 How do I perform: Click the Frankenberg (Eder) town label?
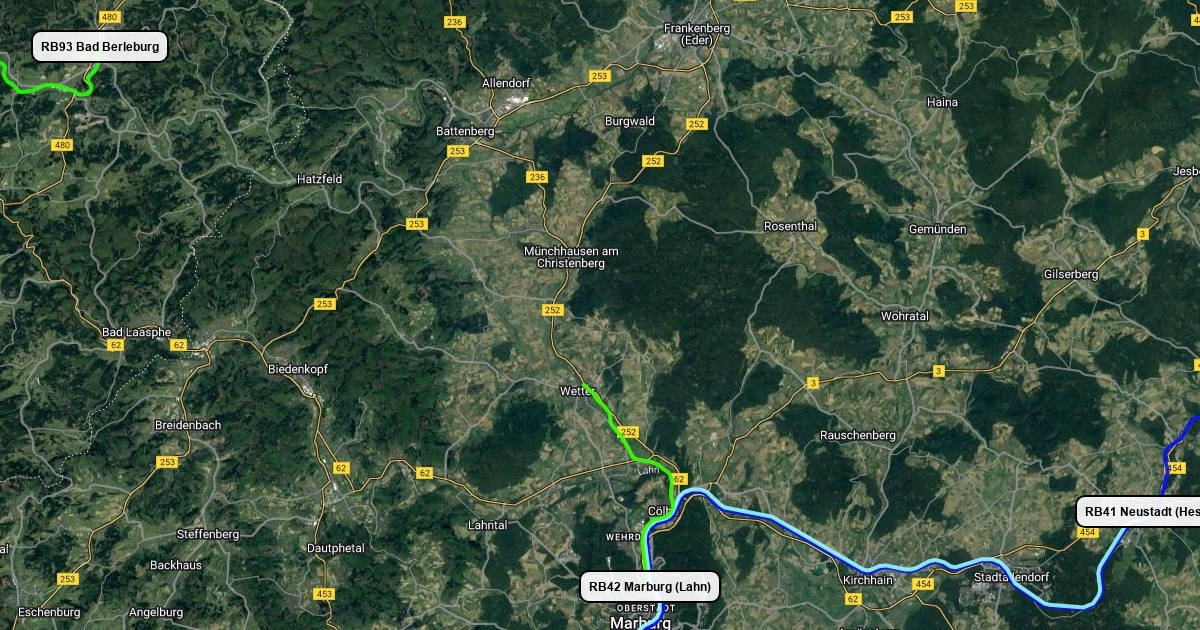(x=695, y=34)
